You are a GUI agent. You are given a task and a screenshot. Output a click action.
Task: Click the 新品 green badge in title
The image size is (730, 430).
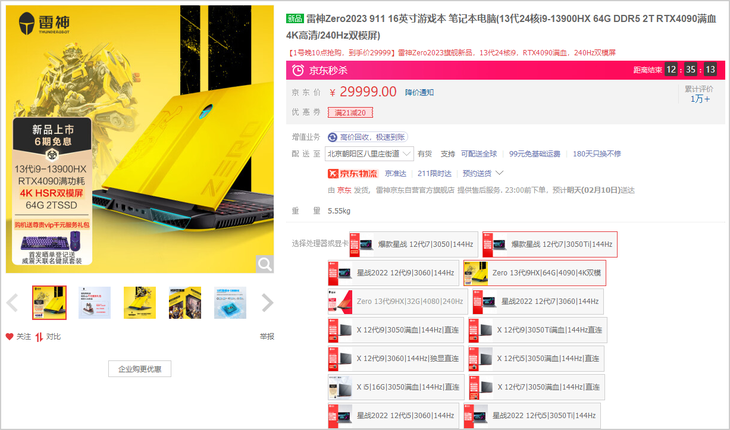click(x=295, y=19)
